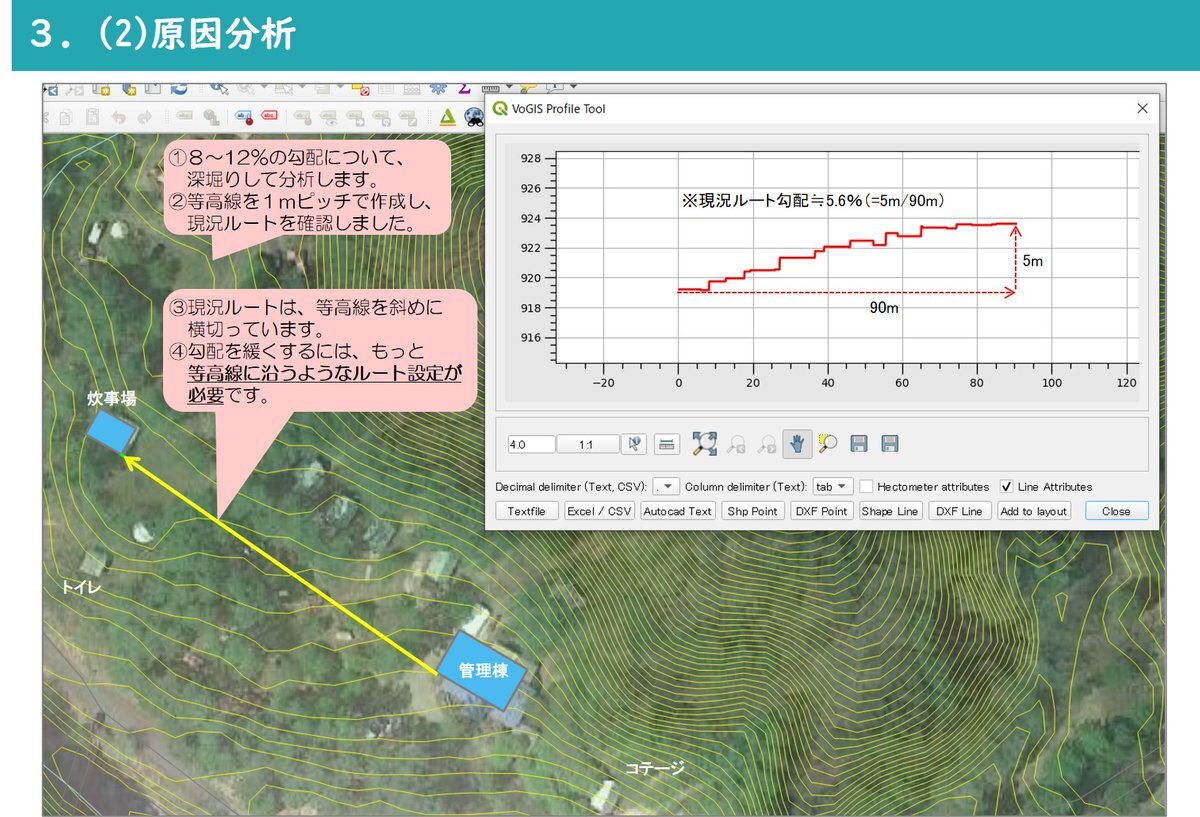1200x817 pixels.
Task: Click the blue gear Toolbox icon
Action: 437,91
